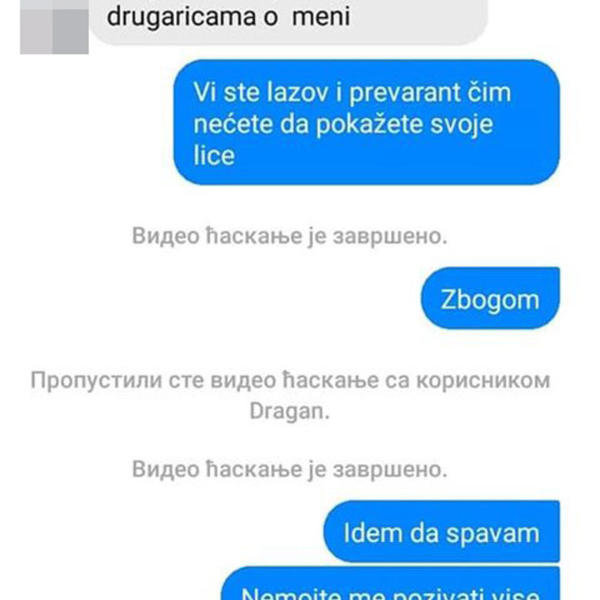Tap the first 'Видео ћаскање је завршено' notice
600x600 pixels.
[290, 236]
